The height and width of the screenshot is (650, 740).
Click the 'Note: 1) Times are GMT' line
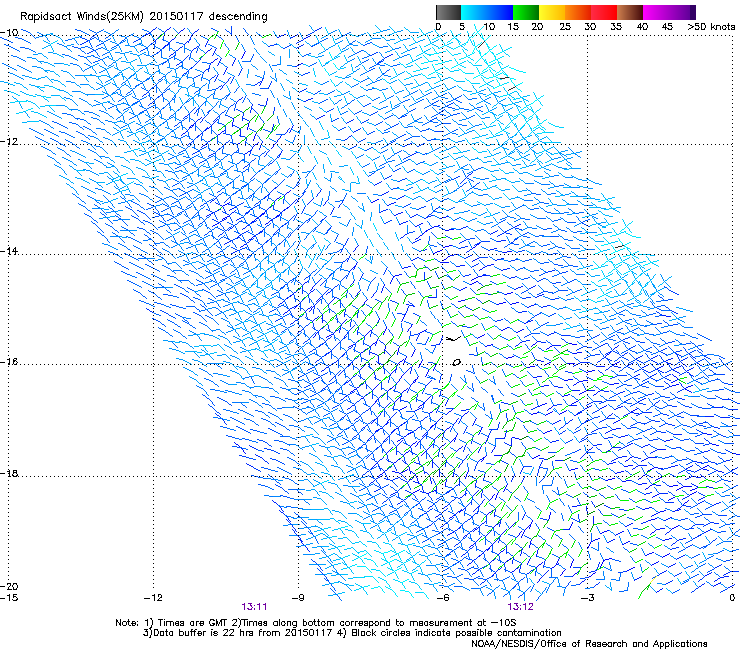tap(315, 623)
